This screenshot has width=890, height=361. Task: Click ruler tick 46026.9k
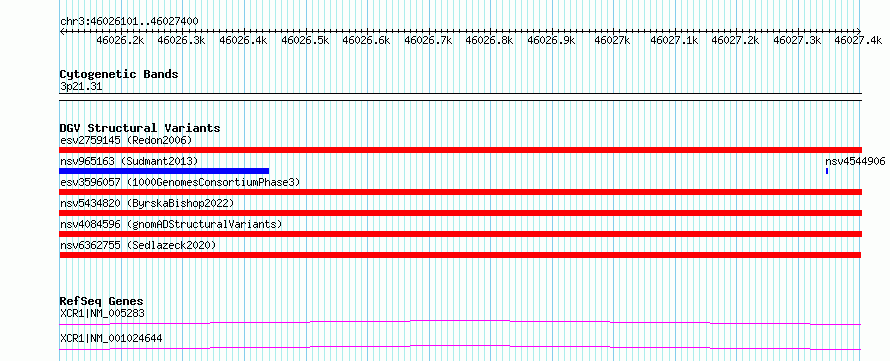[x=552, y=40]
